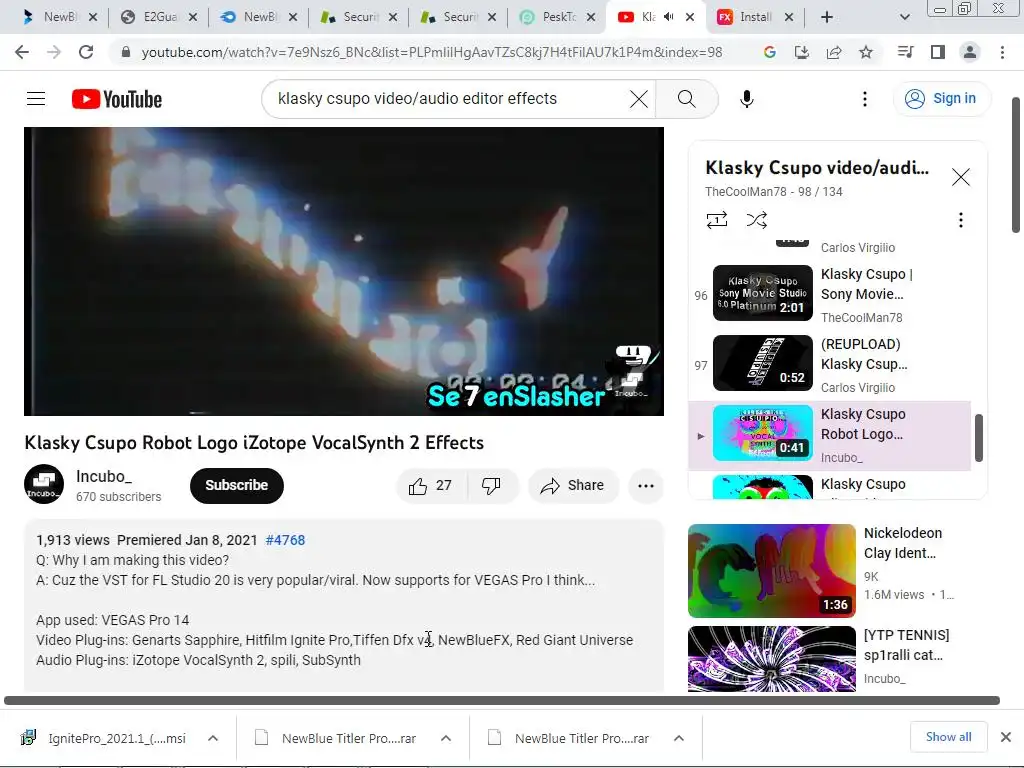This screenshot has width=1024, height=768.
Task: Open the YouTube hamburger guide menu
Action: point(36,99)
